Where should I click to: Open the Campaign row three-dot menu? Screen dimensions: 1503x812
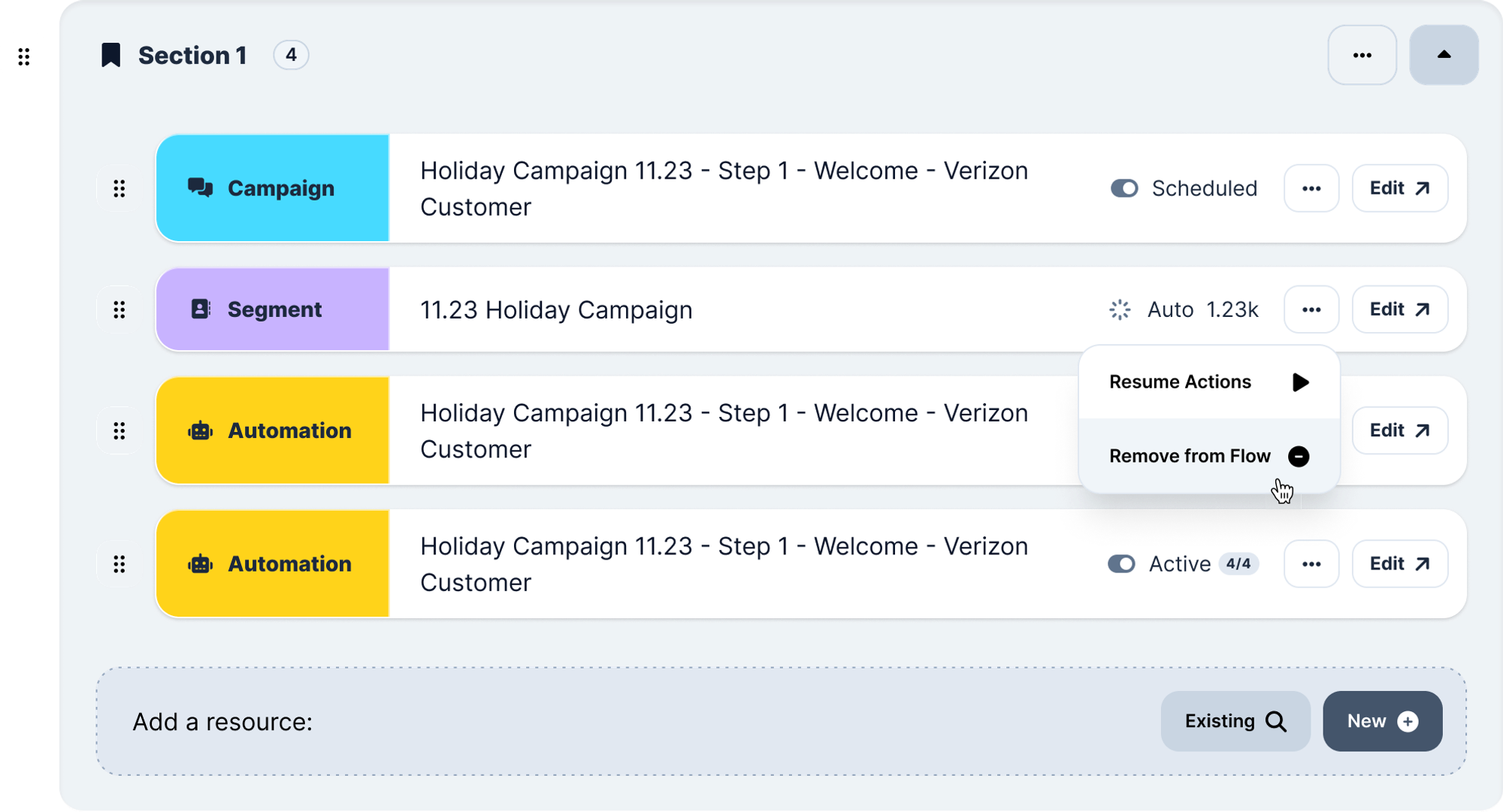pos(1311,189)
